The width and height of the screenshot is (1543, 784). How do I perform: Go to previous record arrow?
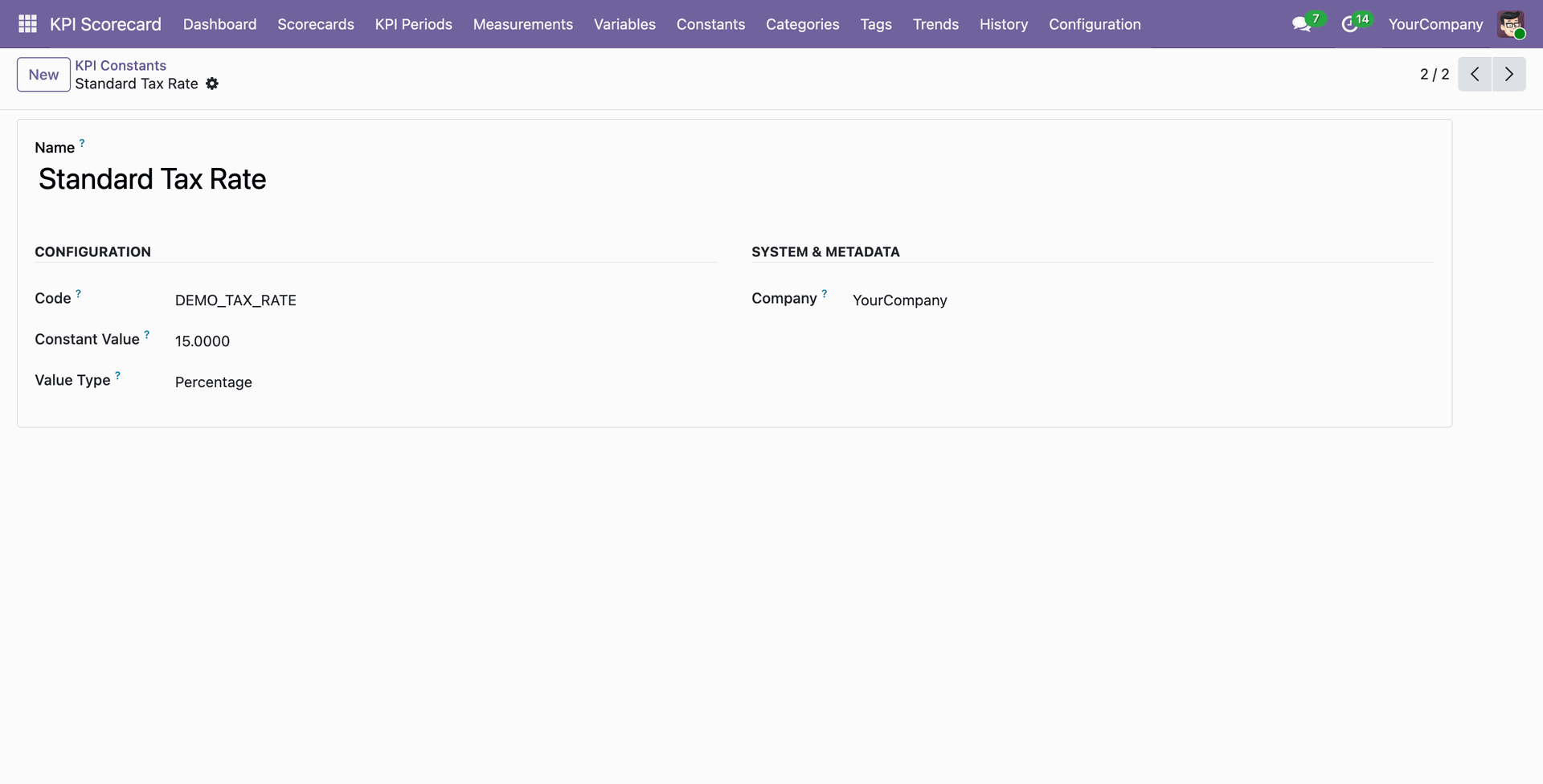coord(1475,74)
